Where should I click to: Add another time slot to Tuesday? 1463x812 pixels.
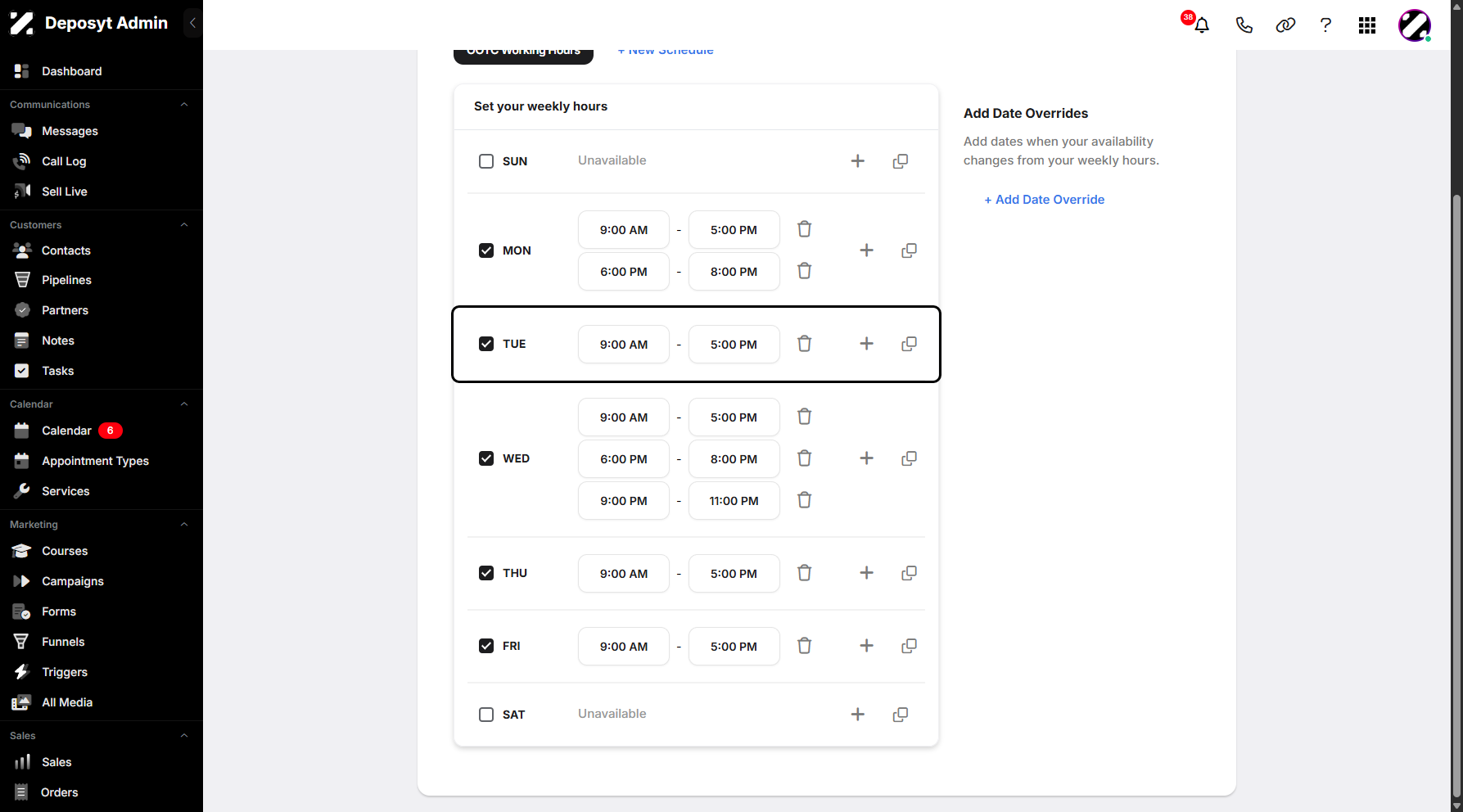tap(867, 344)
